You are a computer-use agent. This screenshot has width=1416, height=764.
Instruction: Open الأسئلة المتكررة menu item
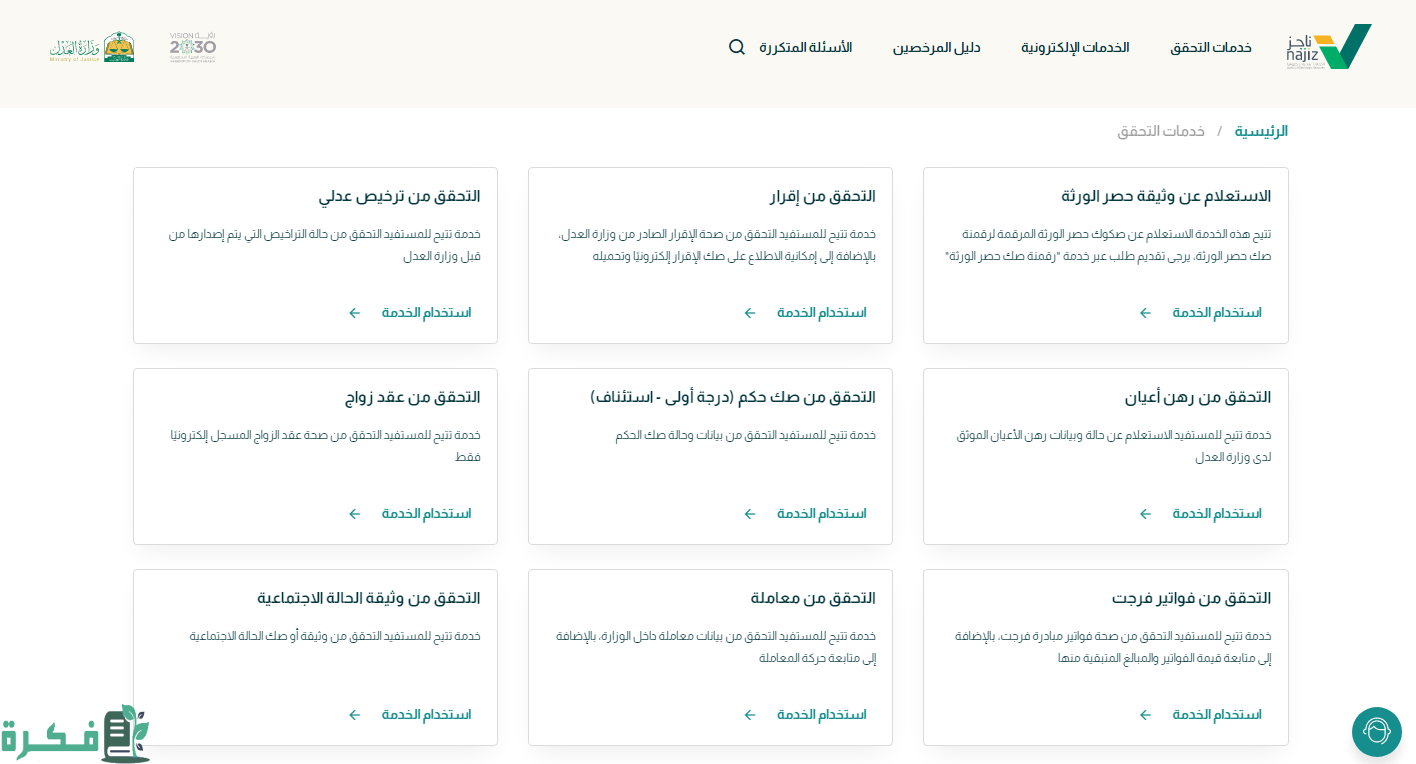pyautogui.click(x=805, y=48)
